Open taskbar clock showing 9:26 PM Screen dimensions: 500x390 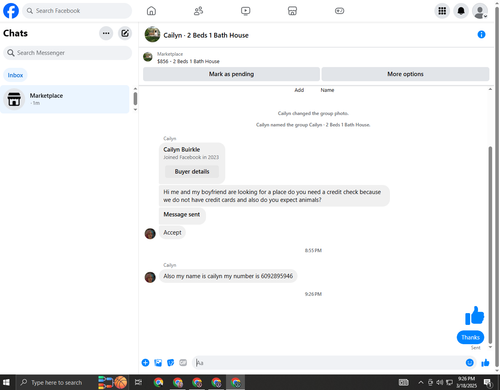[x=466, y=382]
